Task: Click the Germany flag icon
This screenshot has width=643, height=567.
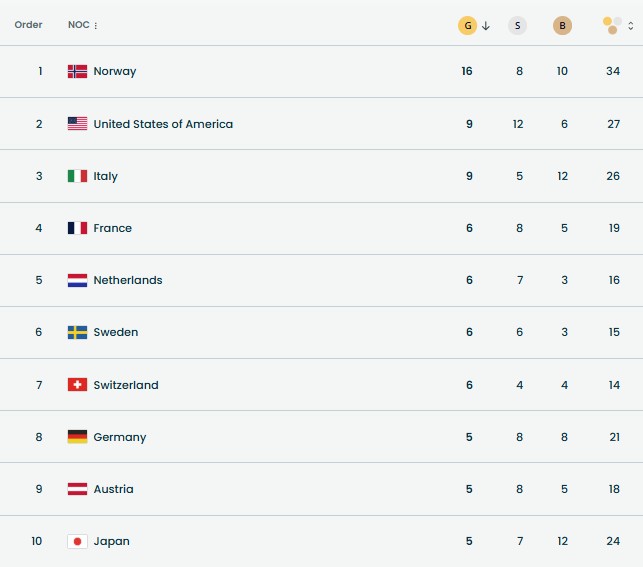Action: [77, 437]
